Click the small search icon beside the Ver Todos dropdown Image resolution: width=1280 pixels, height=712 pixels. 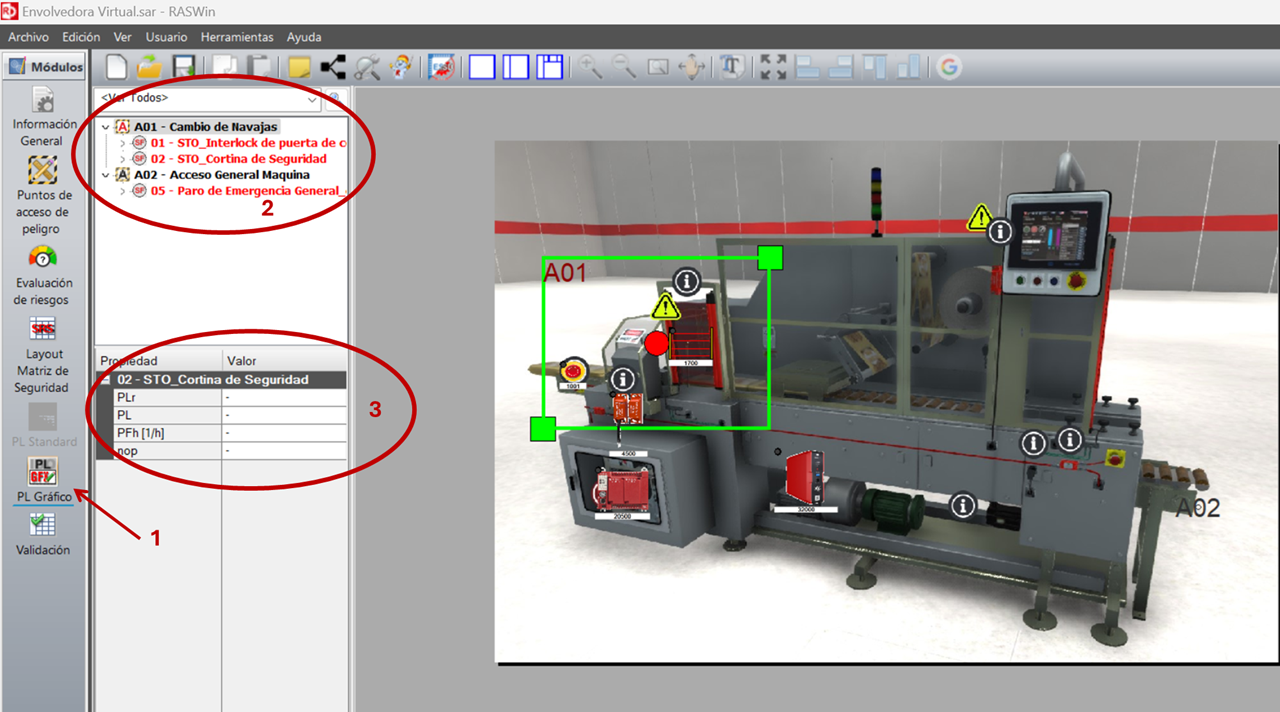[335, 99]
